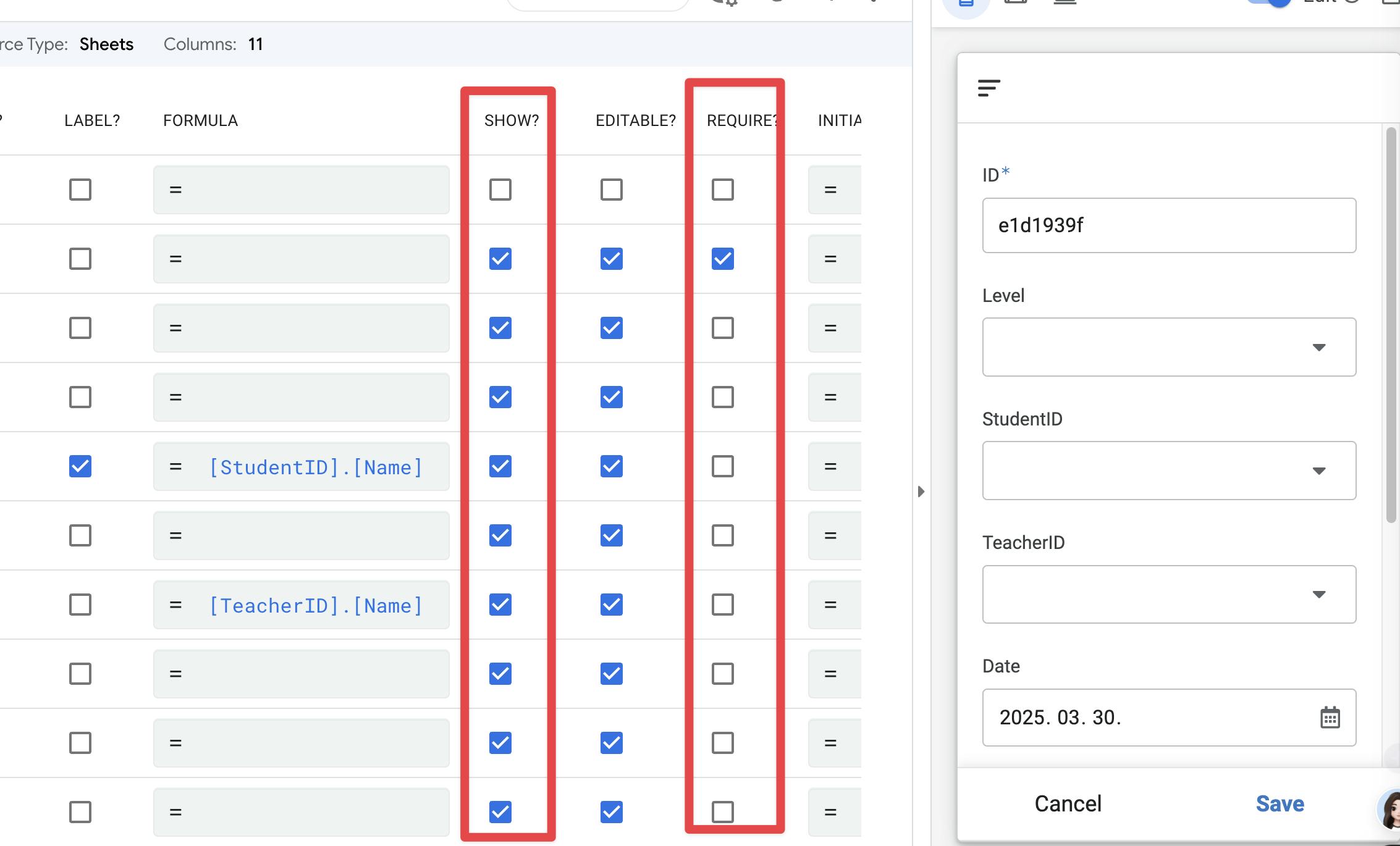Click the ID text field with e1d1939f
The image size is (1400, 846).
point(1168,225)
